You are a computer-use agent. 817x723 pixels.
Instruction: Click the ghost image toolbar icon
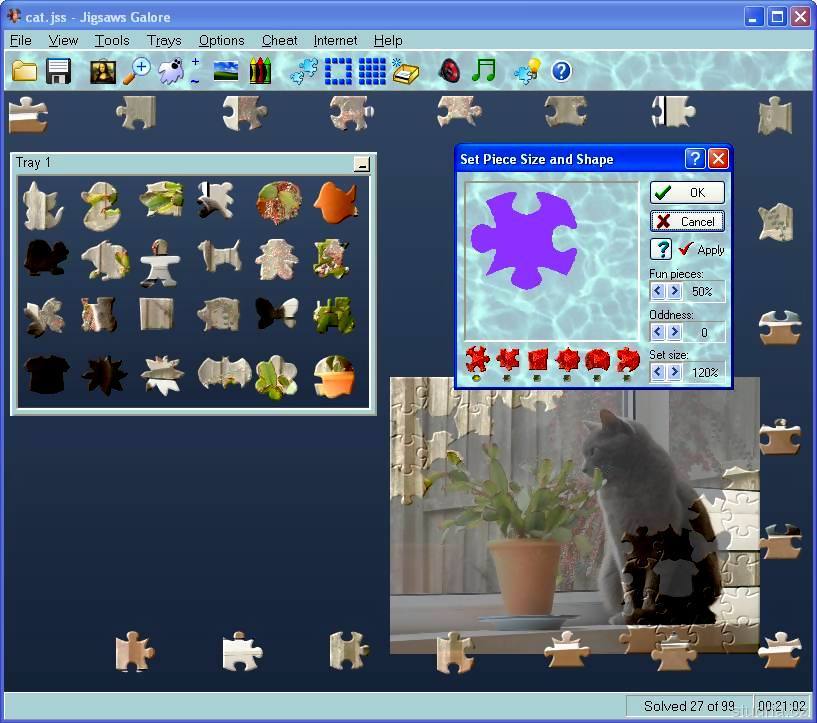[171, 71]
